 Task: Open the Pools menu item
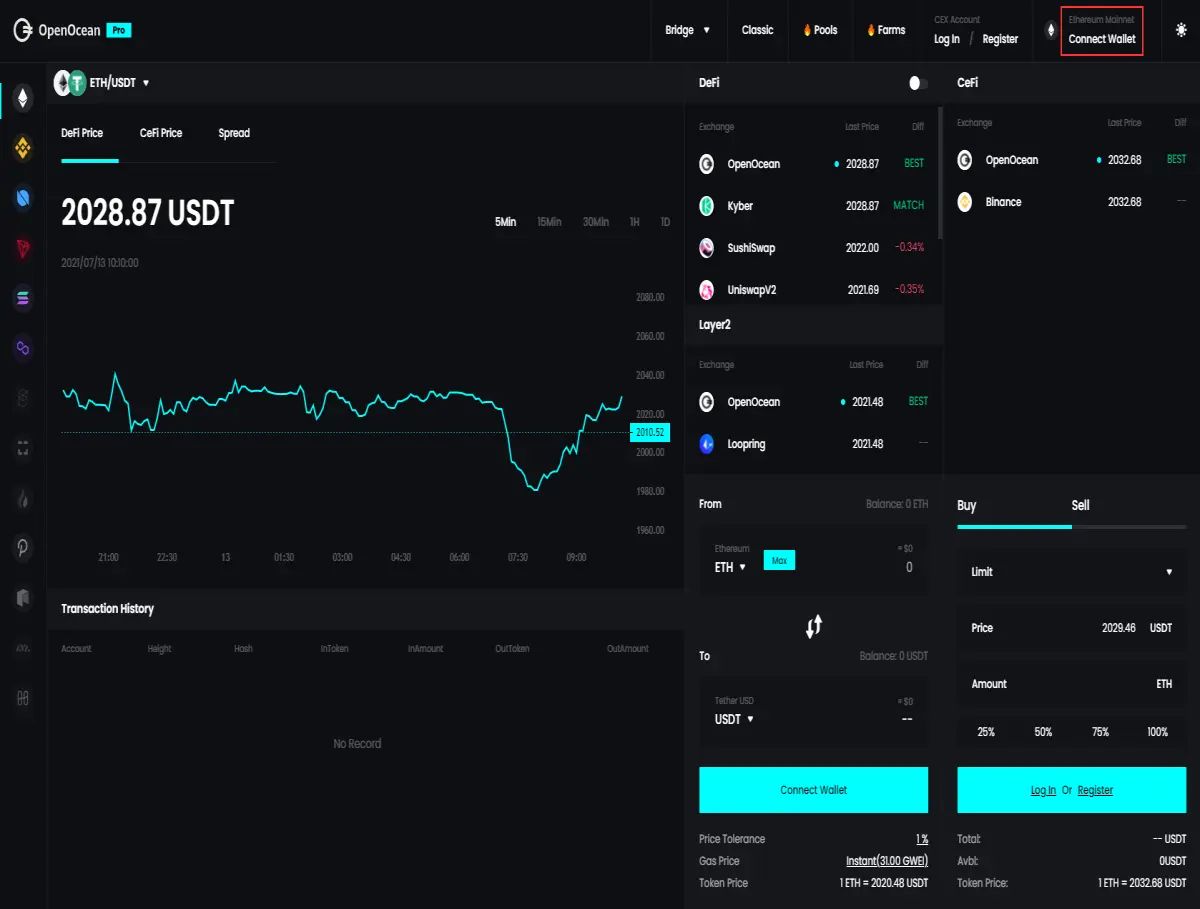tap(820, 30)
